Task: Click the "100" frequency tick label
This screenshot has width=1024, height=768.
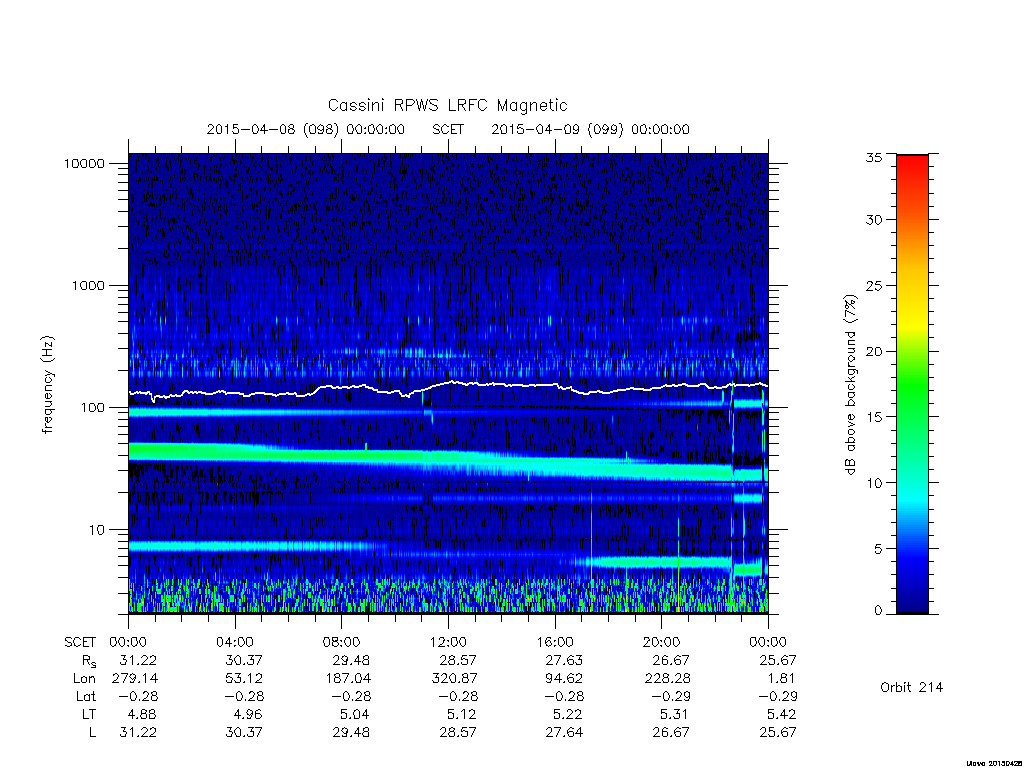Action: coord(92,408)
